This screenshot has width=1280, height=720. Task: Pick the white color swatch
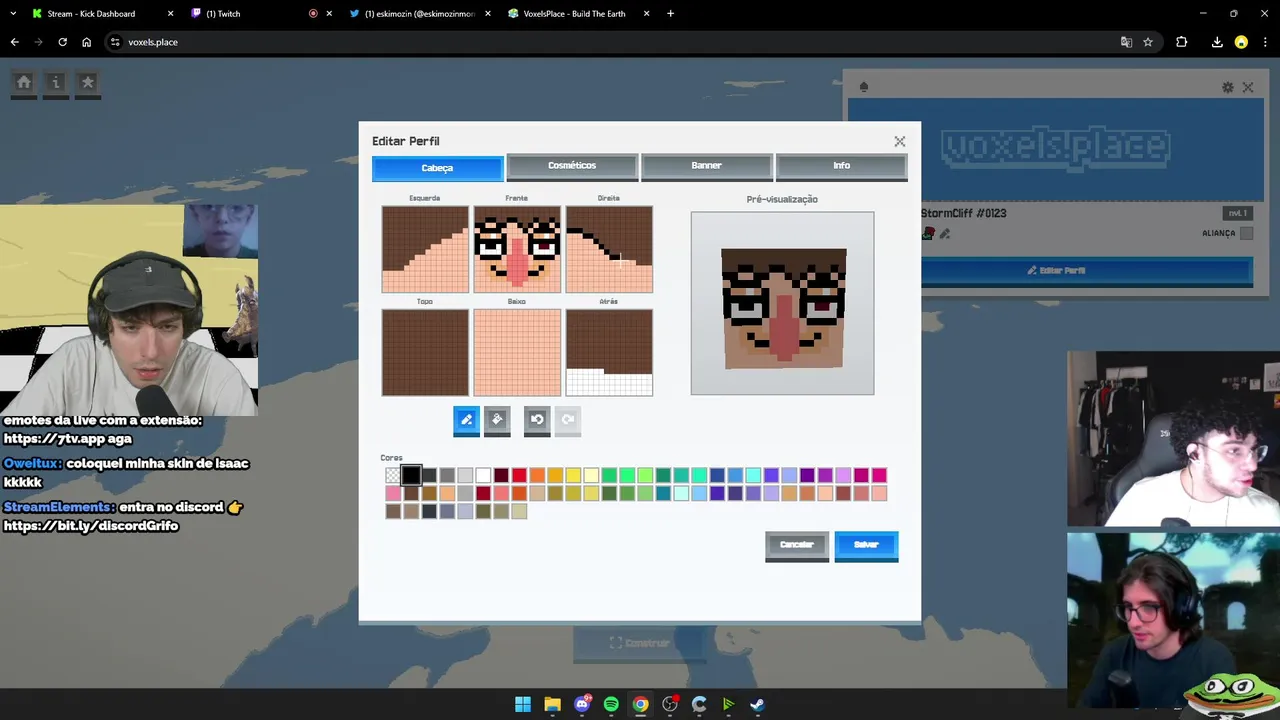tap(483, 476)
